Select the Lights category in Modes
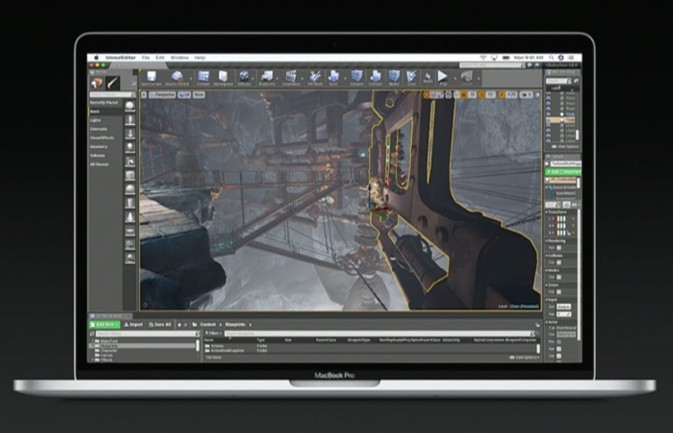Screen dimensions: 673x433 (x=95, y=121)
